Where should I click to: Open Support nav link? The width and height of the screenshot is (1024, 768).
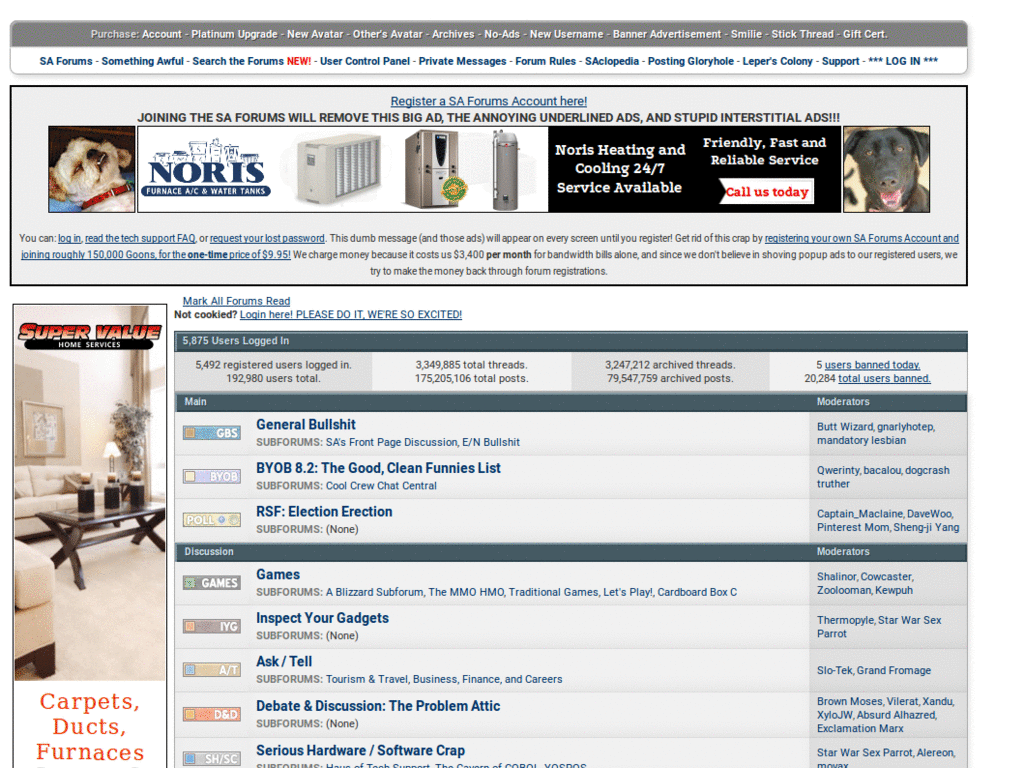(840, 61)
